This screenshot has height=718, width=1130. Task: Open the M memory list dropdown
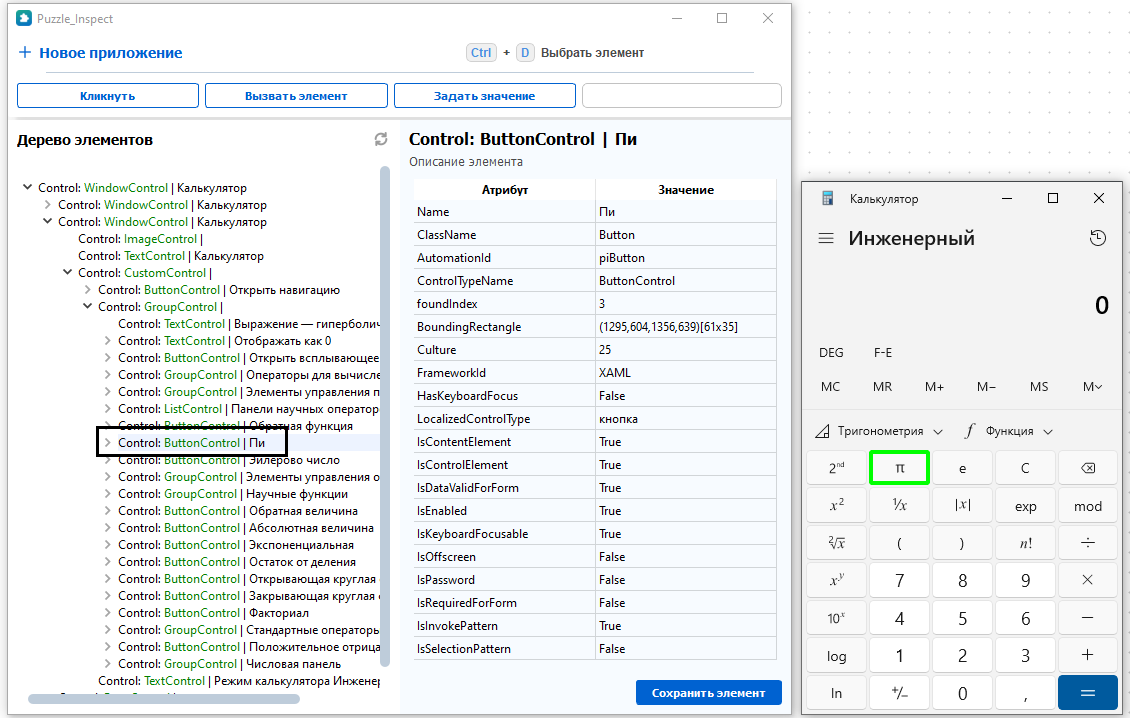1093,387
